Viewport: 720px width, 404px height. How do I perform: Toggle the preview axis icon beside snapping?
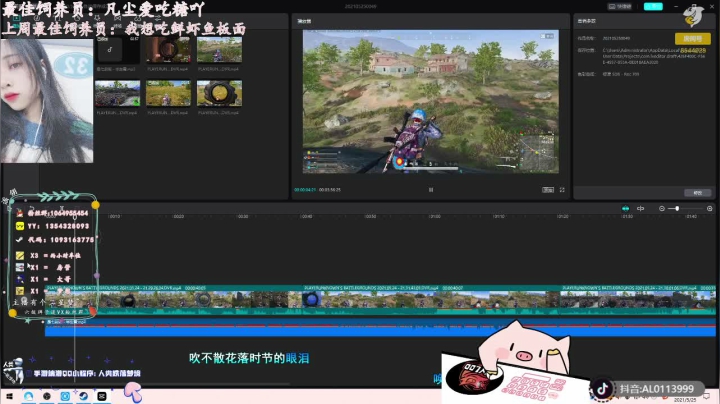click(640, 208)
